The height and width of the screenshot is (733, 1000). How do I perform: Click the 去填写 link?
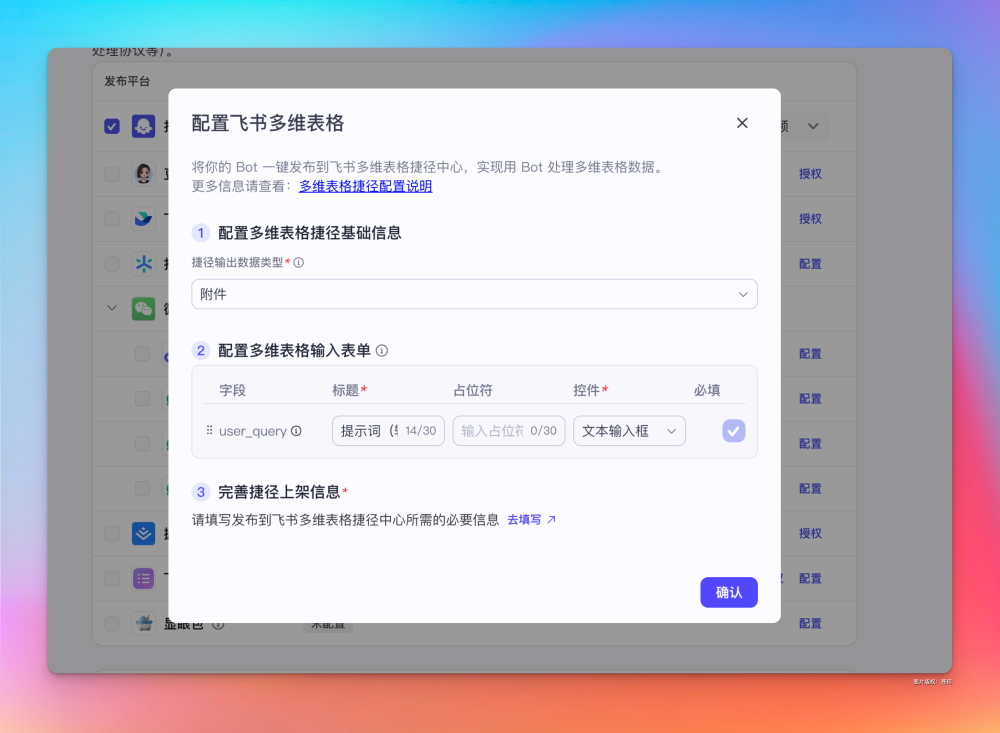(524, 520)
